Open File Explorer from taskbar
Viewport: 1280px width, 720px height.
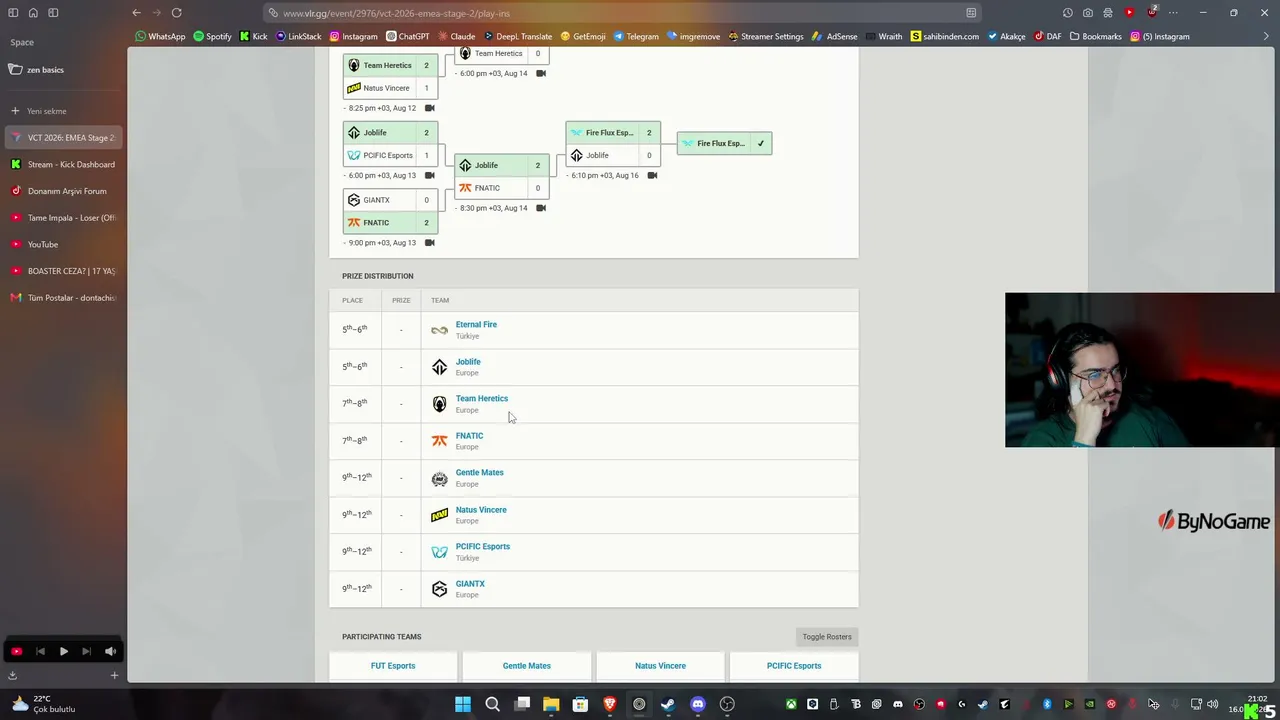[551, 704]
